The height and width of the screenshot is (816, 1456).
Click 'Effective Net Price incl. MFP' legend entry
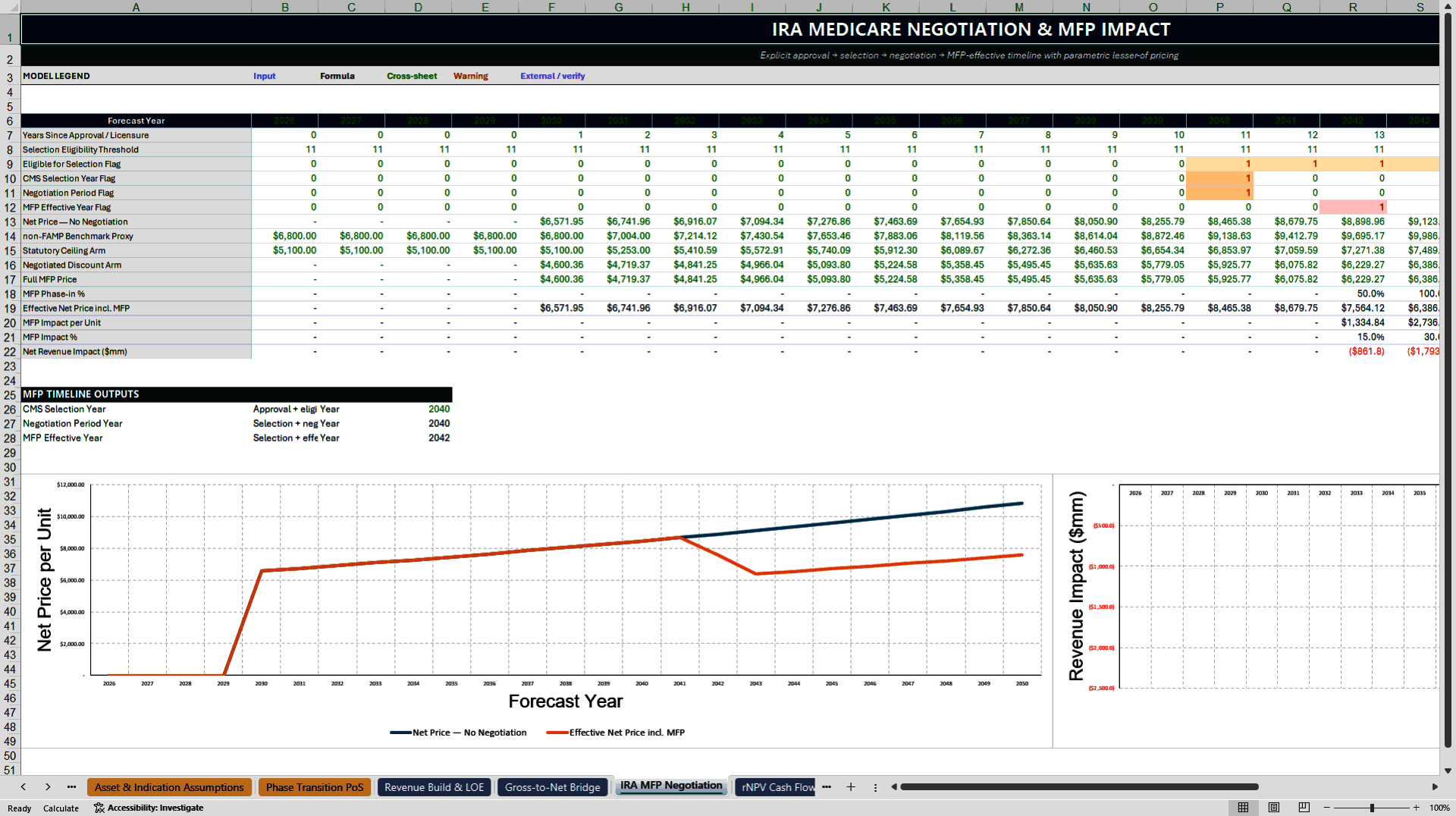point(615,733)
